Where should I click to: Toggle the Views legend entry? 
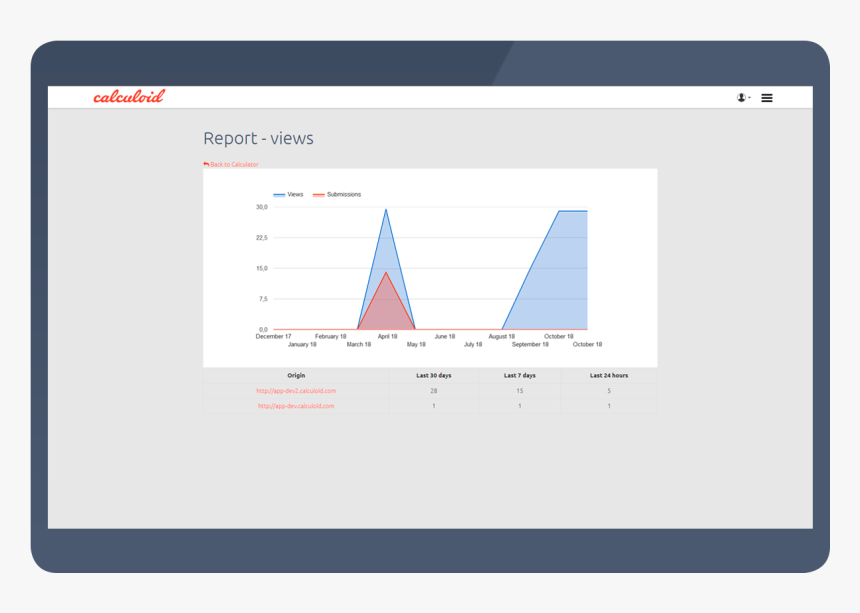pos(288,195)
